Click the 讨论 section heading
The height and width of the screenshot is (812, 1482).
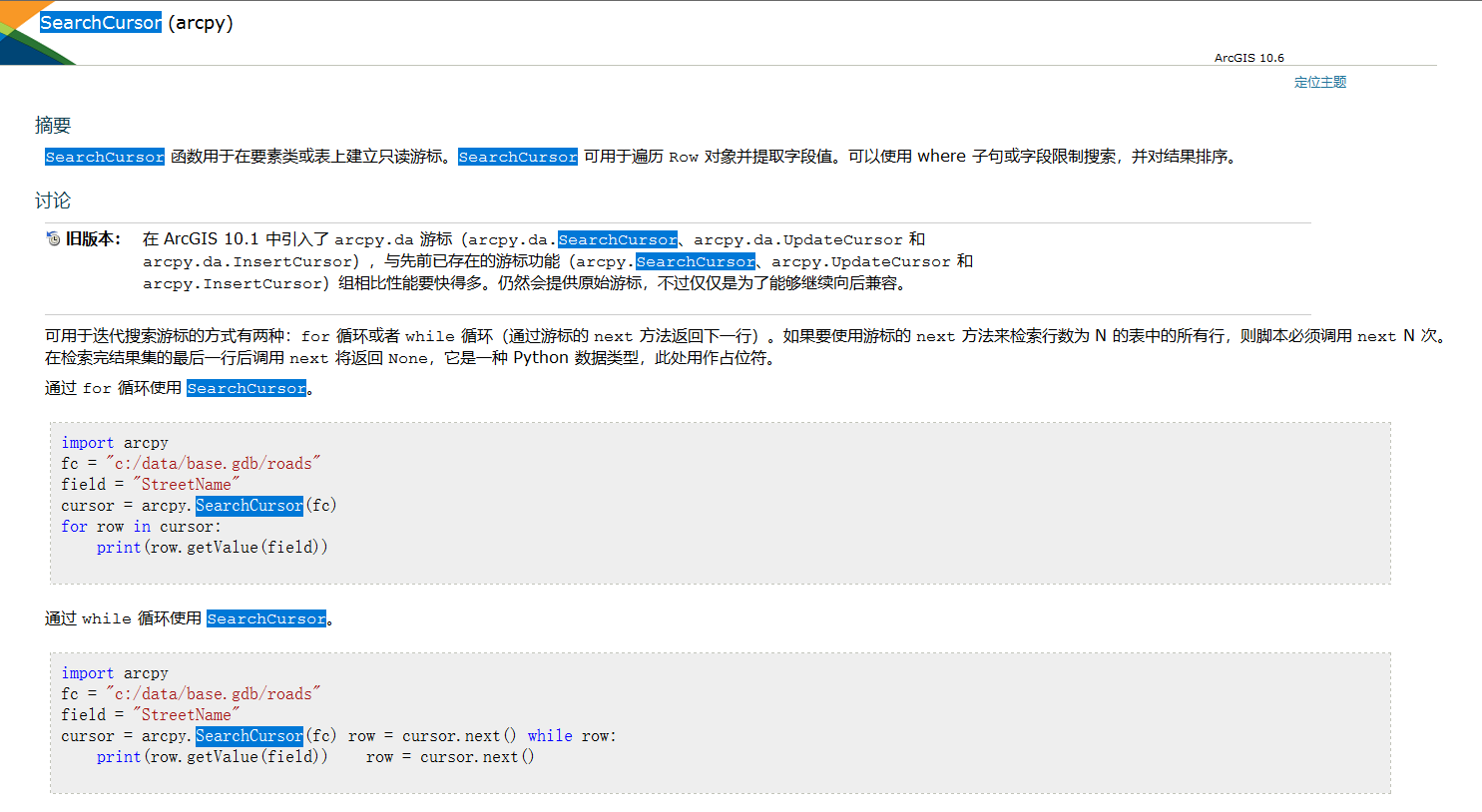pos(54,200)
